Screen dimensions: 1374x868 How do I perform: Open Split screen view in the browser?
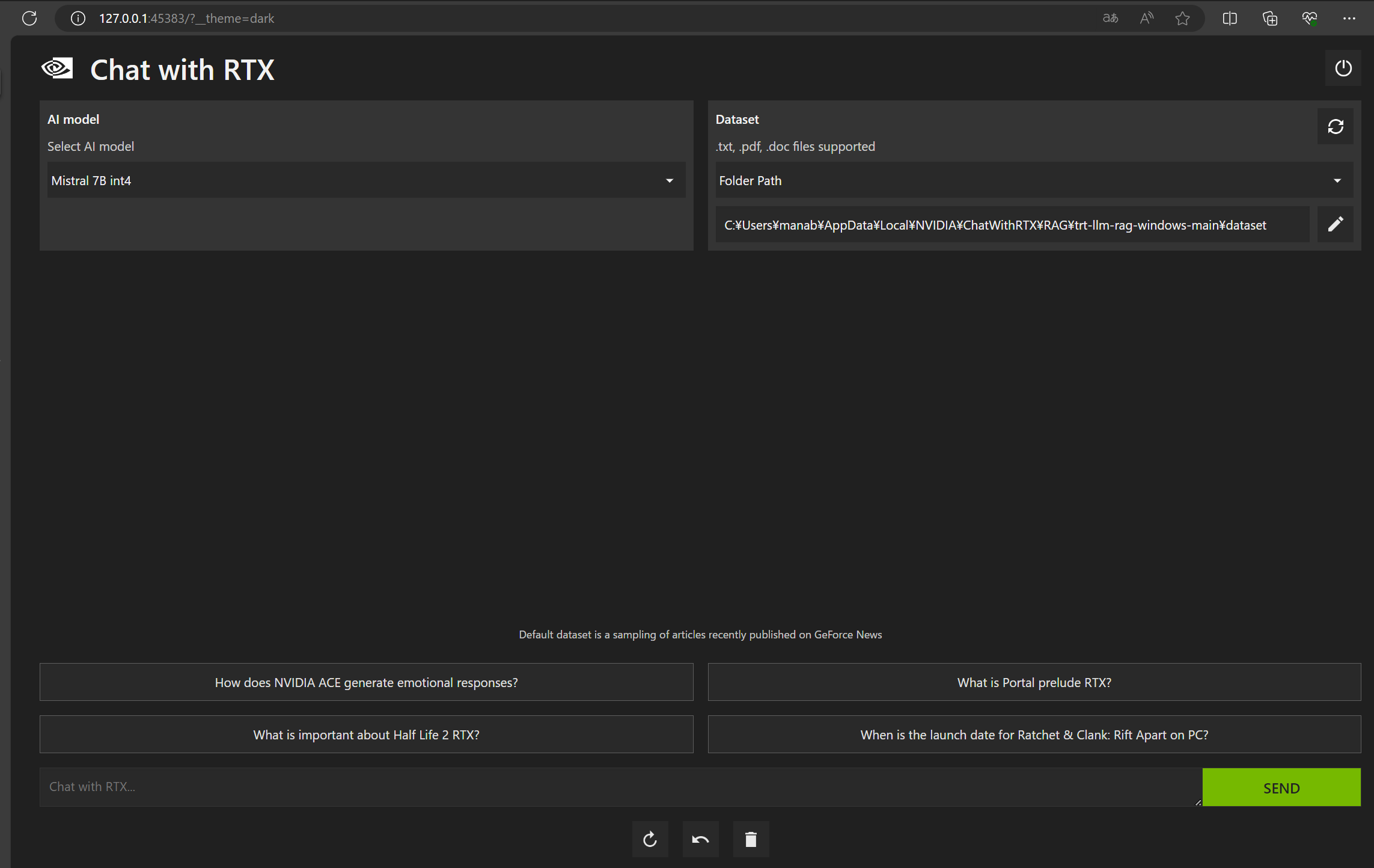coord(1229,18)
